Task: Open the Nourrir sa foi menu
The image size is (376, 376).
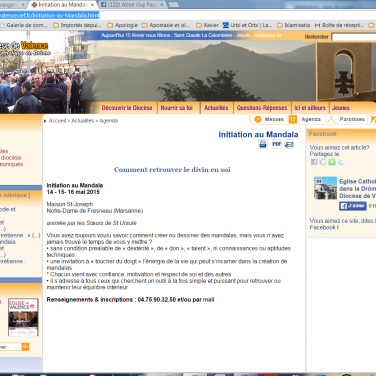Action: click(x=177, y=108)
